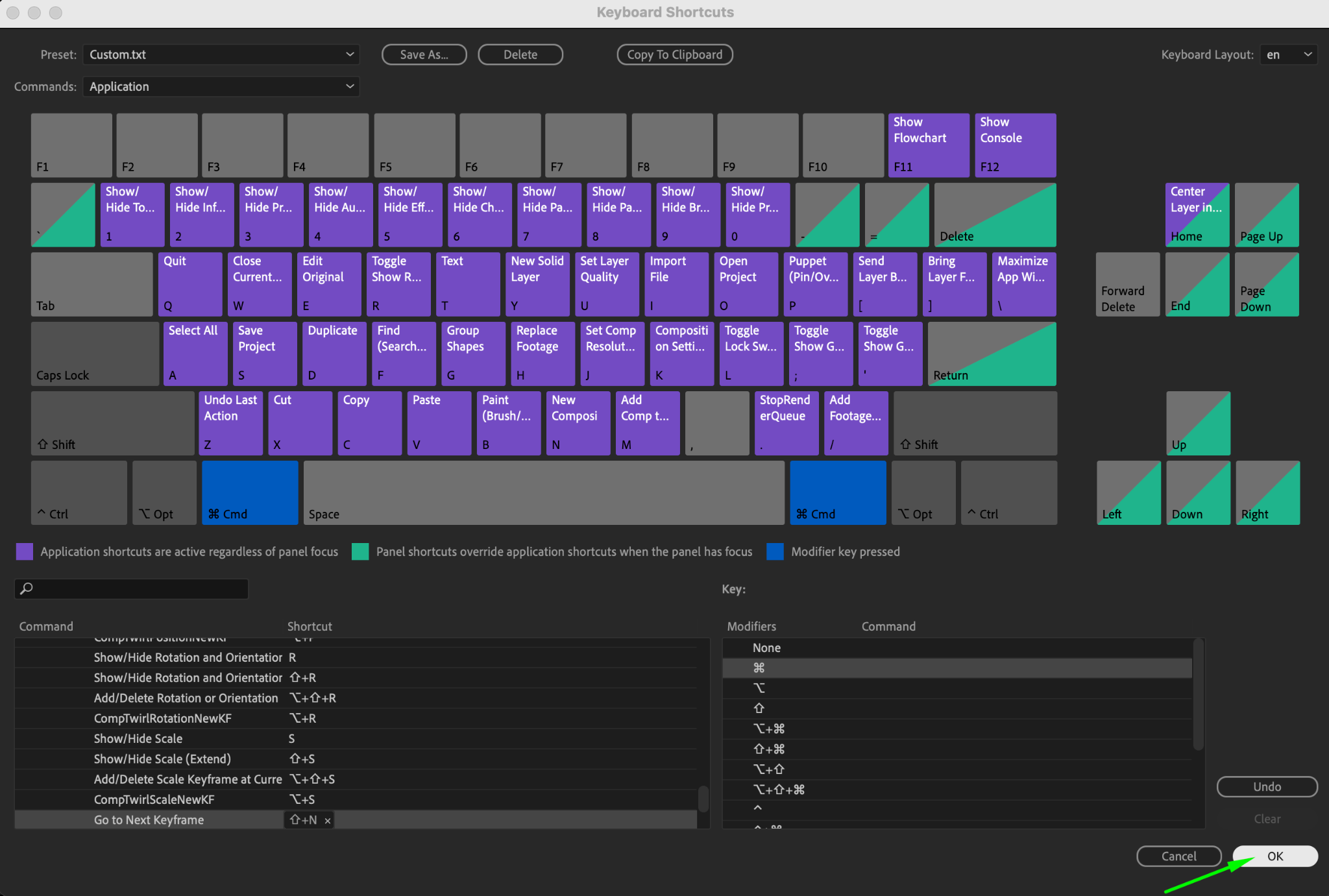
Task: Select the Undo Last Action Z key
Action: point(231,423)
